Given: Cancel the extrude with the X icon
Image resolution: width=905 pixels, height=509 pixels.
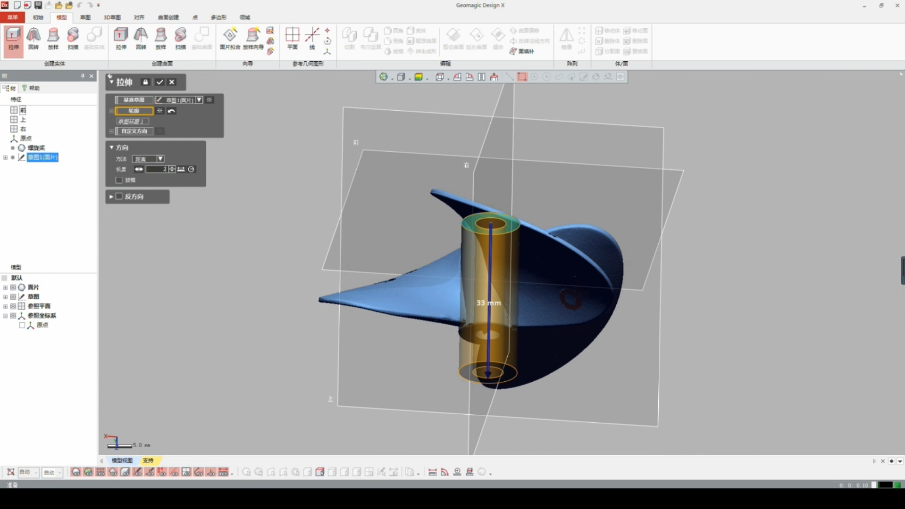Looking at the screenshot, I should [172, 82].
